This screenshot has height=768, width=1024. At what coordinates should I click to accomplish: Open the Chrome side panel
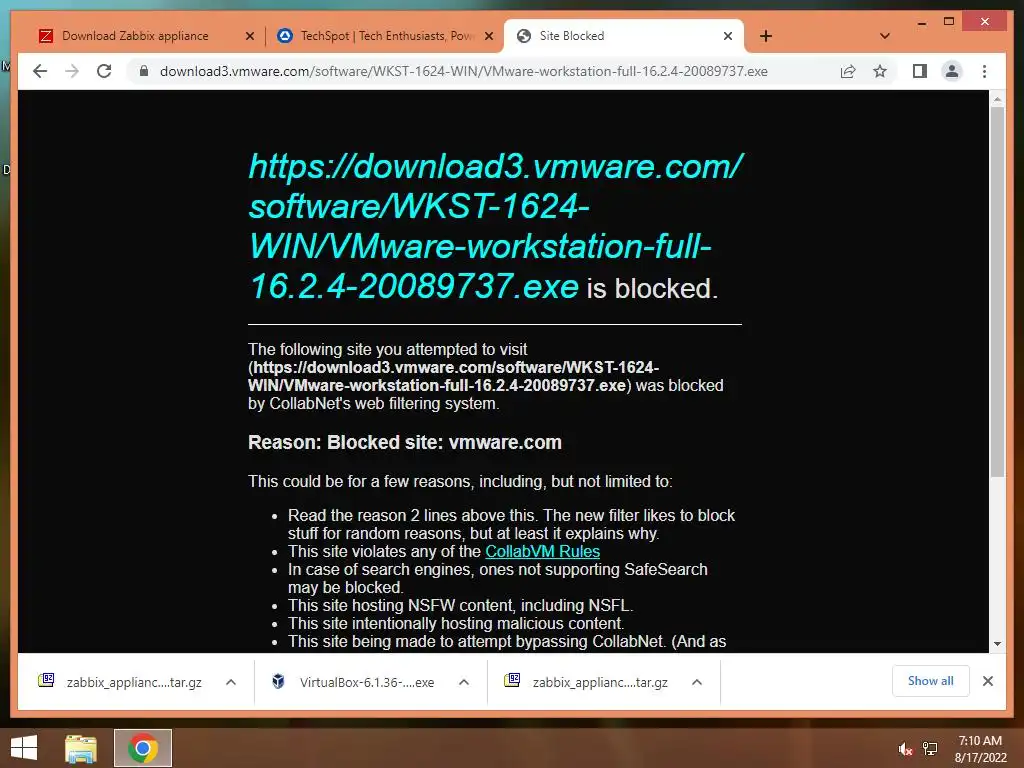coord(920,71)
